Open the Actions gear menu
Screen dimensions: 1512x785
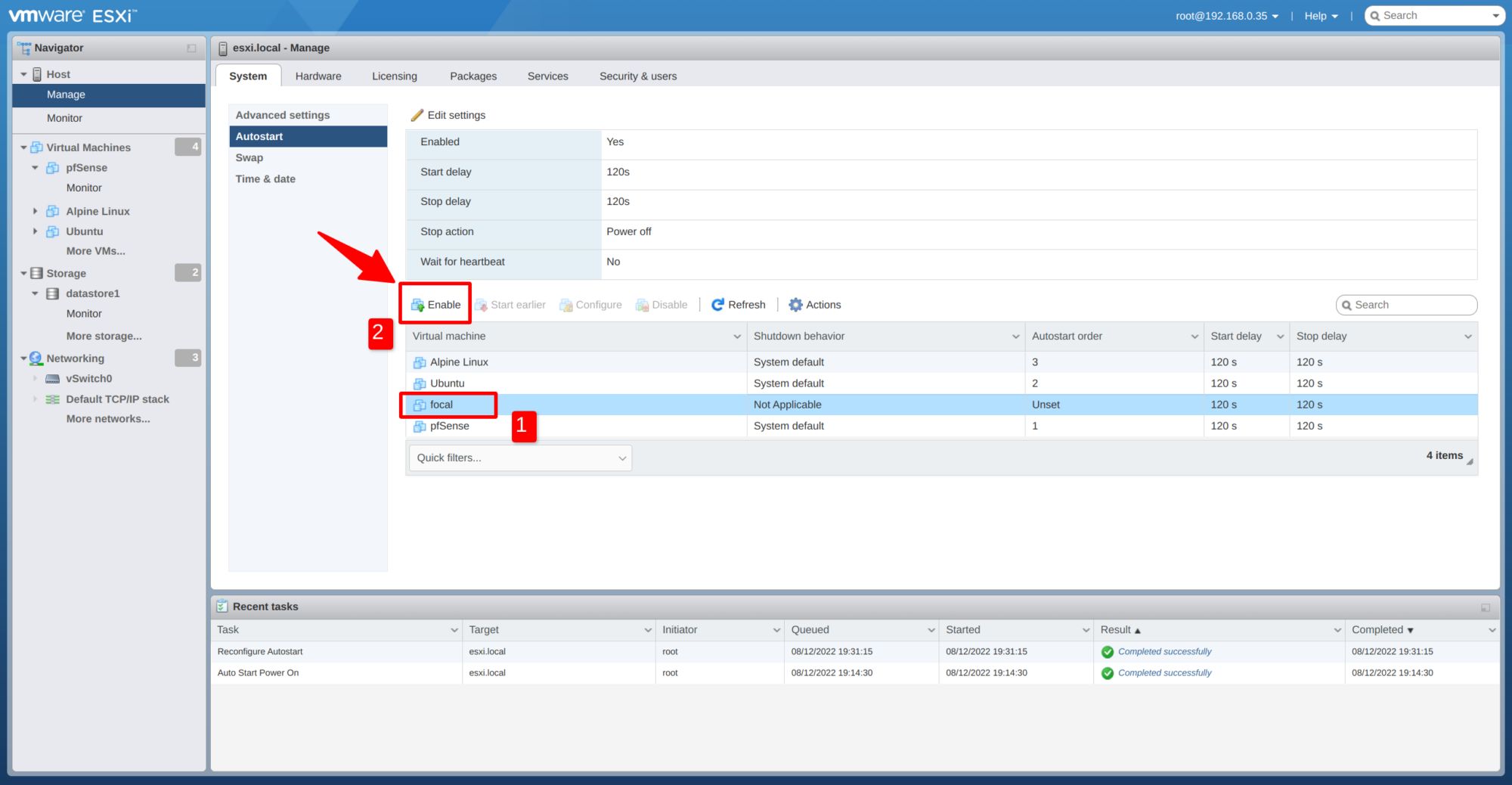coord(795,305)
